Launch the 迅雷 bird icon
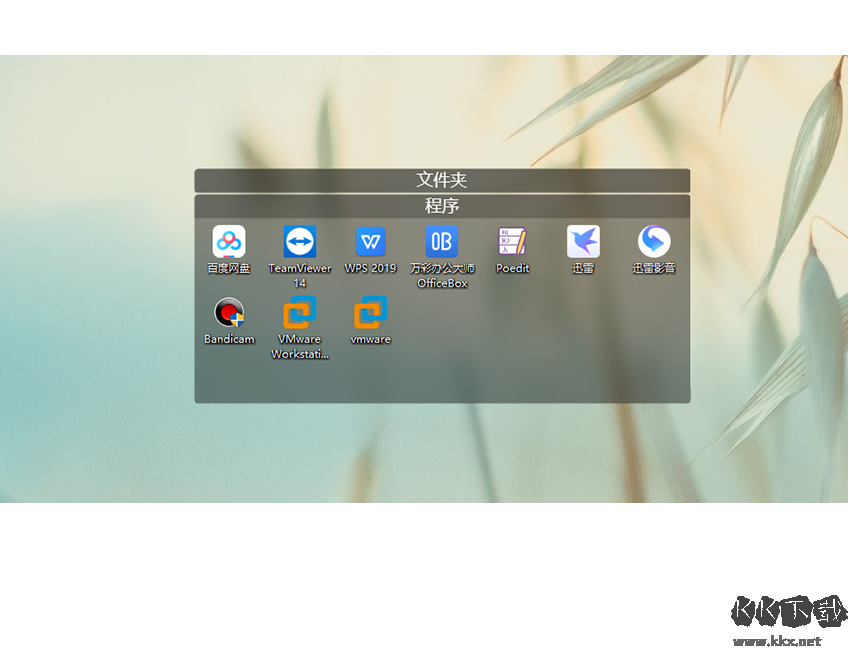This screenshot has height=648, width=848. point(583,241)
